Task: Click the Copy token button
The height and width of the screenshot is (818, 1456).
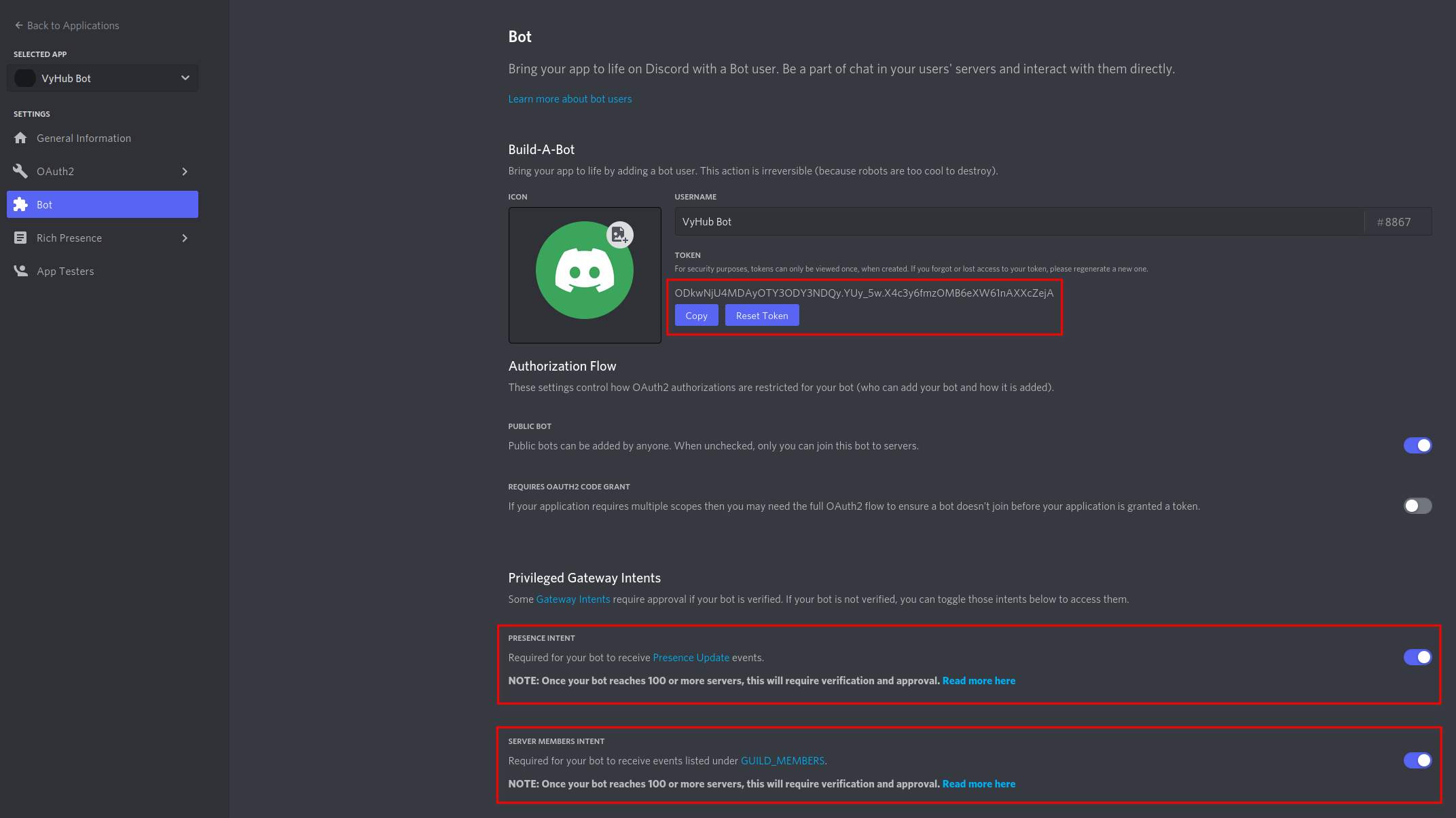Action: [x=696, y=315]
